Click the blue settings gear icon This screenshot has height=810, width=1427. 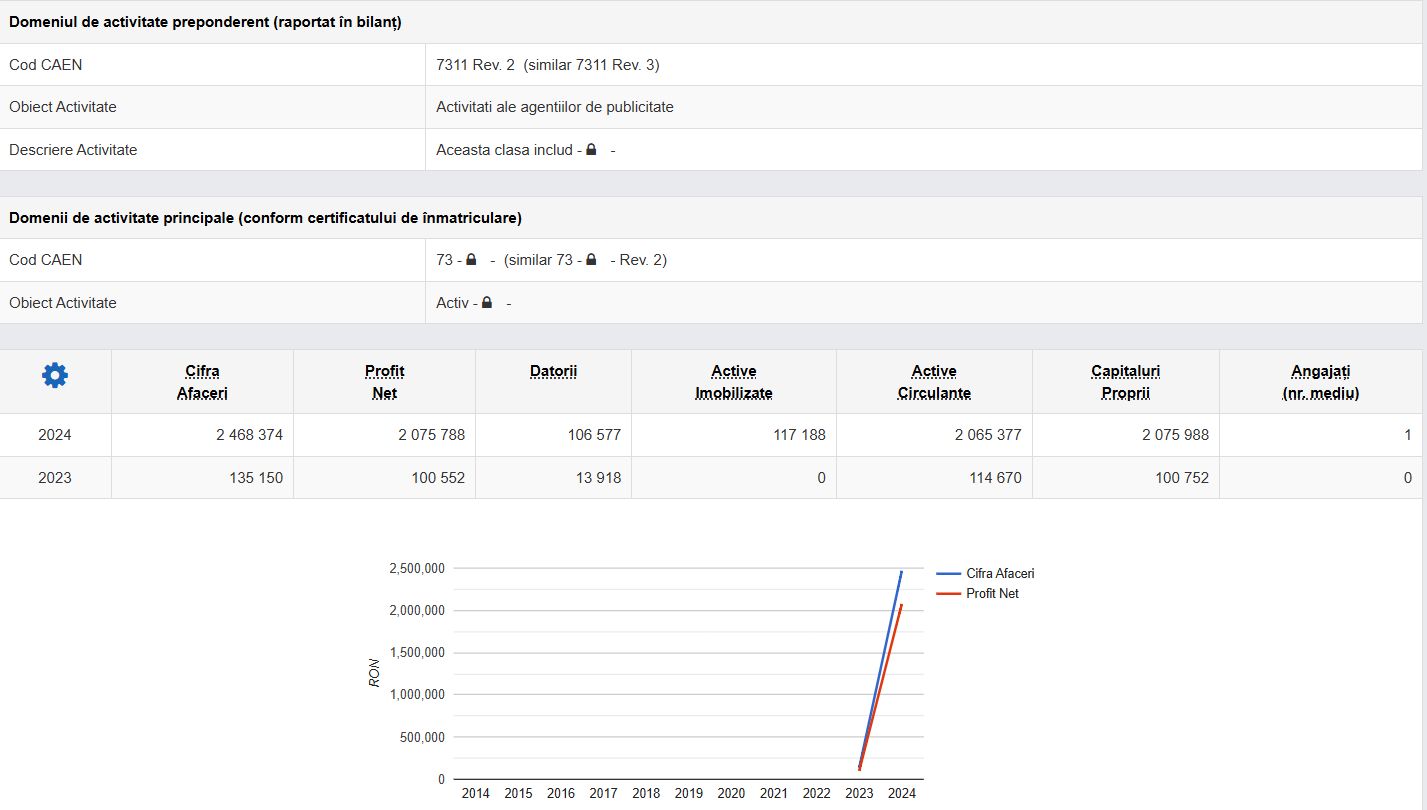point(55,376)
